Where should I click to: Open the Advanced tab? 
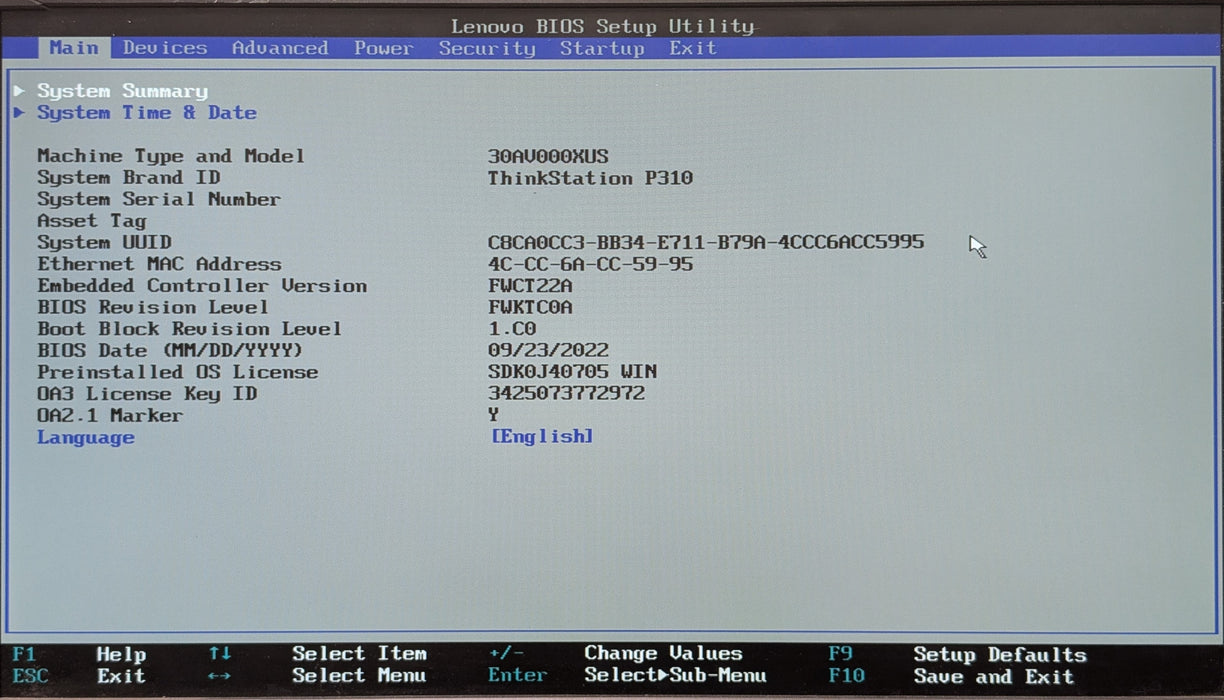tap(280, 48)
